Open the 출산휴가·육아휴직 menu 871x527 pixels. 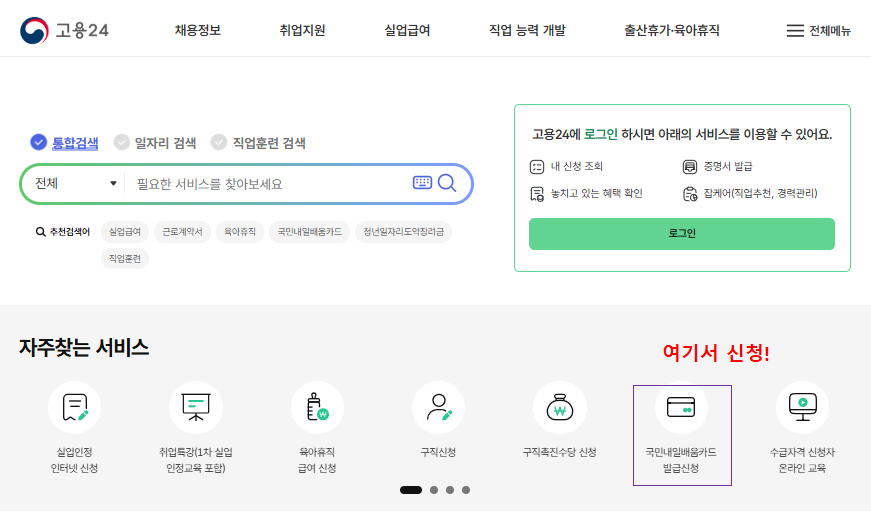tap(672, 30)
